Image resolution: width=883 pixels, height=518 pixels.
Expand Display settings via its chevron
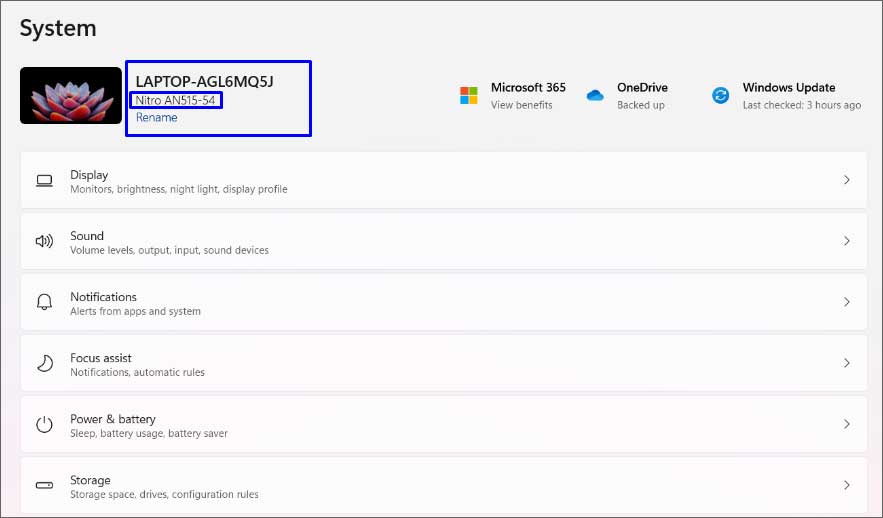(x=846, y=180)
